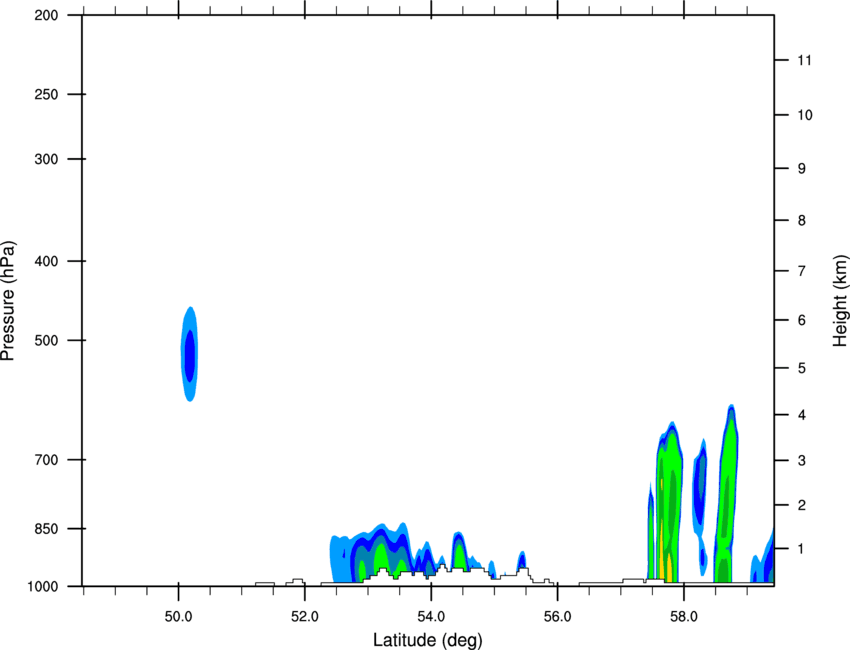Click the 500 pressure tick label

coord(46,340)
